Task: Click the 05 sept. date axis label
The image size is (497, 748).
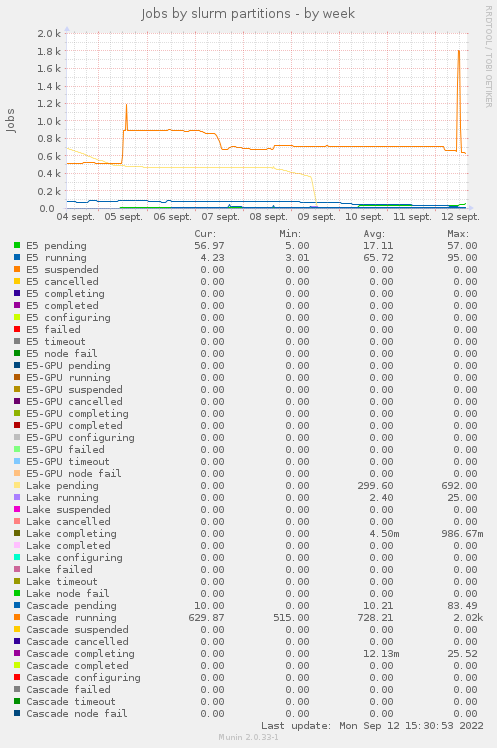Action: [x=124, y=217]
